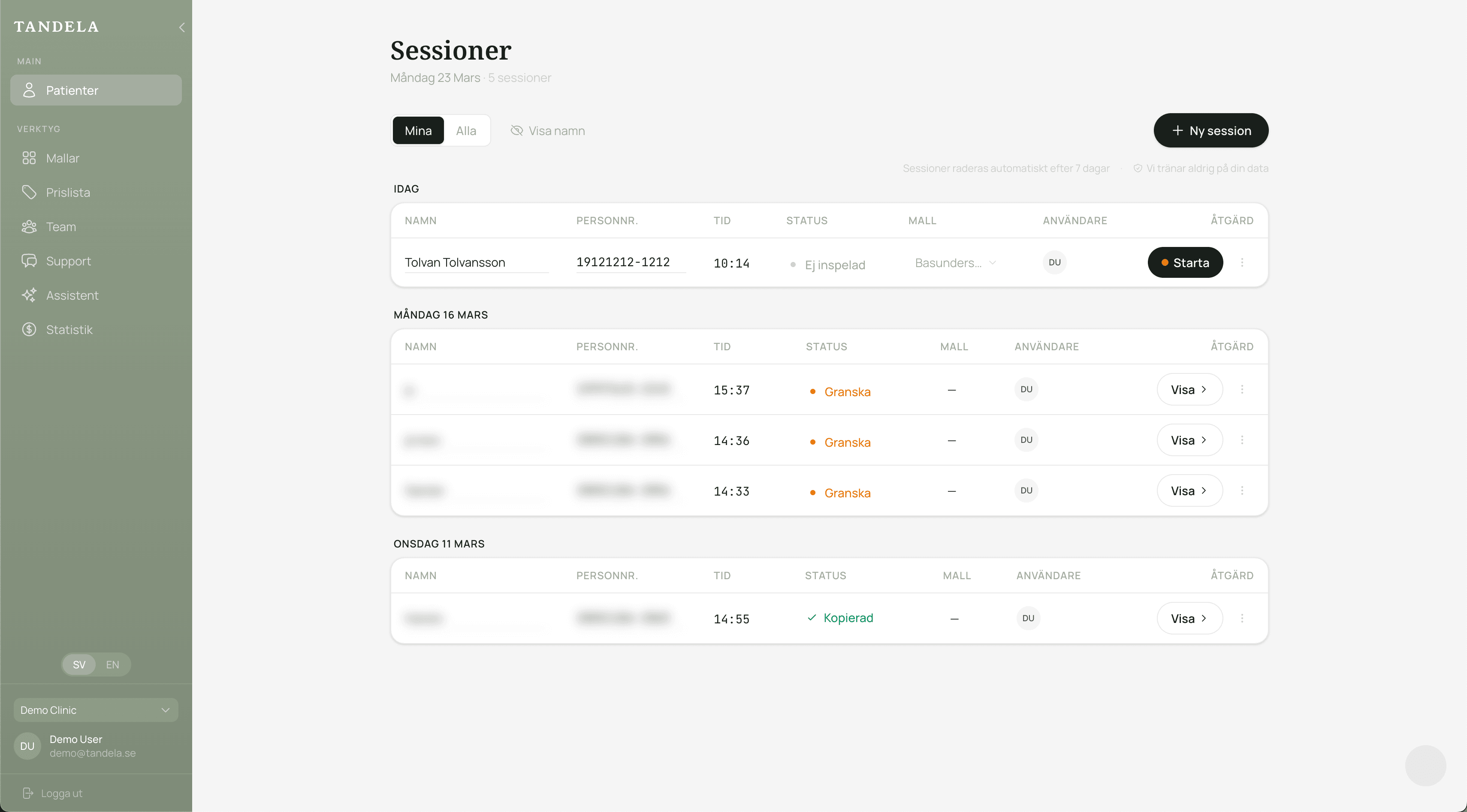Log out via Logga ut
Image resolution: width=1467 pixels, height=812 pixels.
(52, 793)
